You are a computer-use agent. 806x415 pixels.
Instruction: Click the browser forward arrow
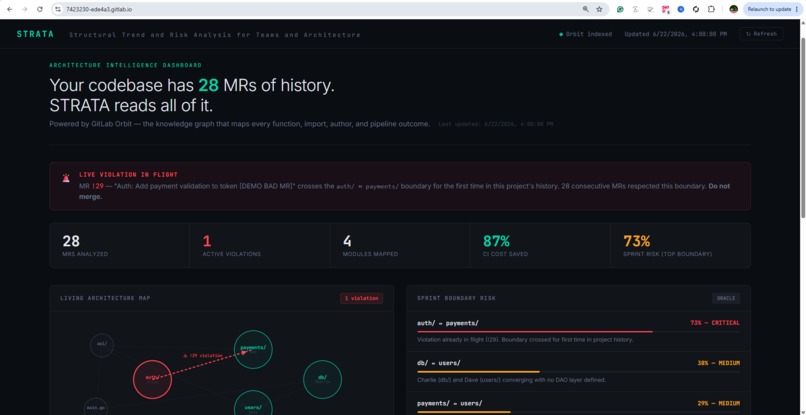coord(24,9)
